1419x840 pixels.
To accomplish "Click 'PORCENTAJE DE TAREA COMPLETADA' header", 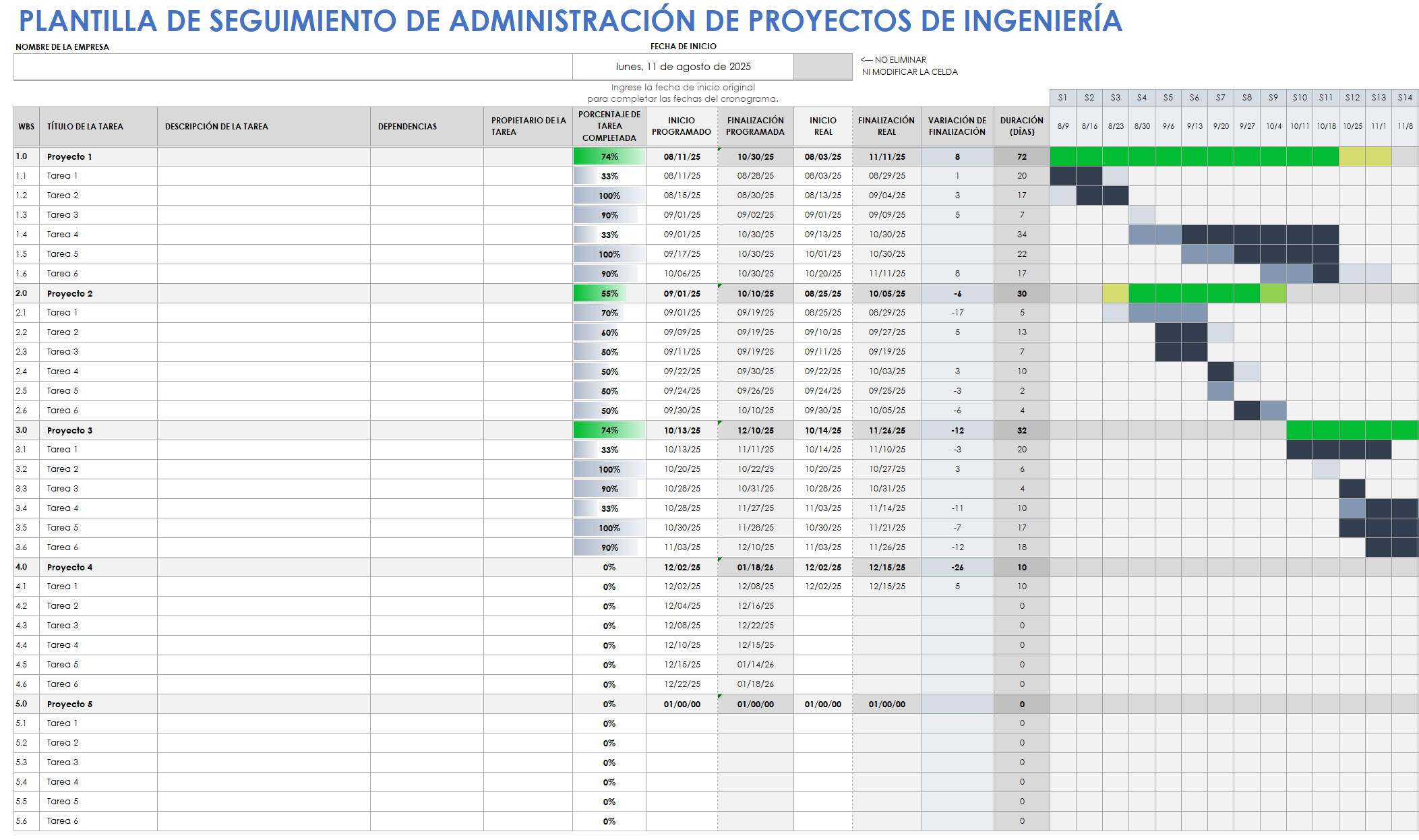I will (x=609, y=126).
